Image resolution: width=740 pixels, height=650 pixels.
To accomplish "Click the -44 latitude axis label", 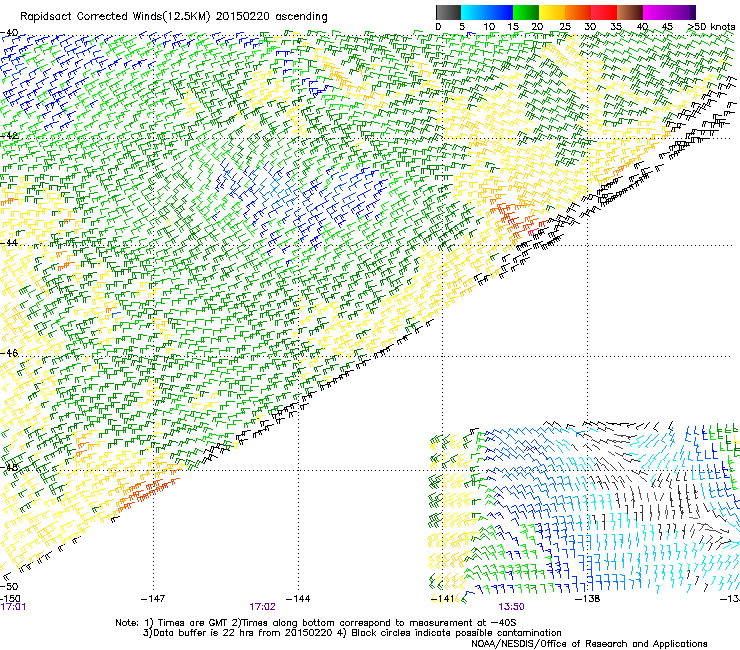I will pyautogui.click(x=9, y=243).
